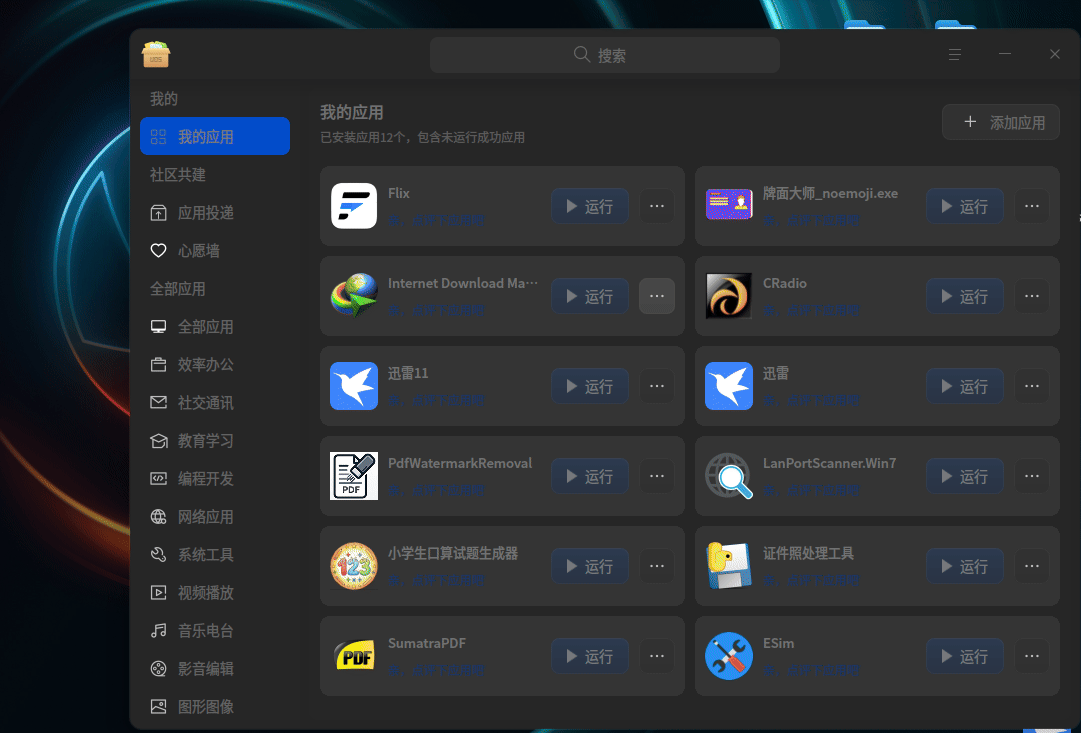Image resolution: width=1081 pixels, height=733 pixels.
Task: Open more options for Flix
Action: (657, 206)
